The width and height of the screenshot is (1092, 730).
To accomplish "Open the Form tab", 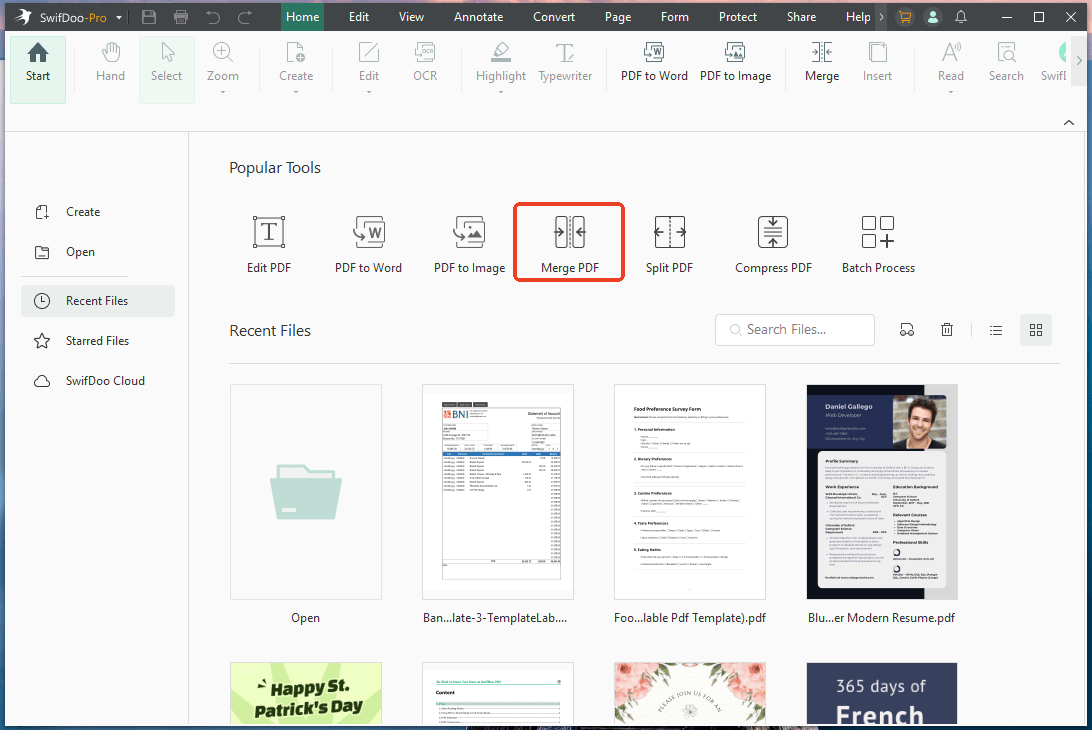I will [x=675, y=17].
